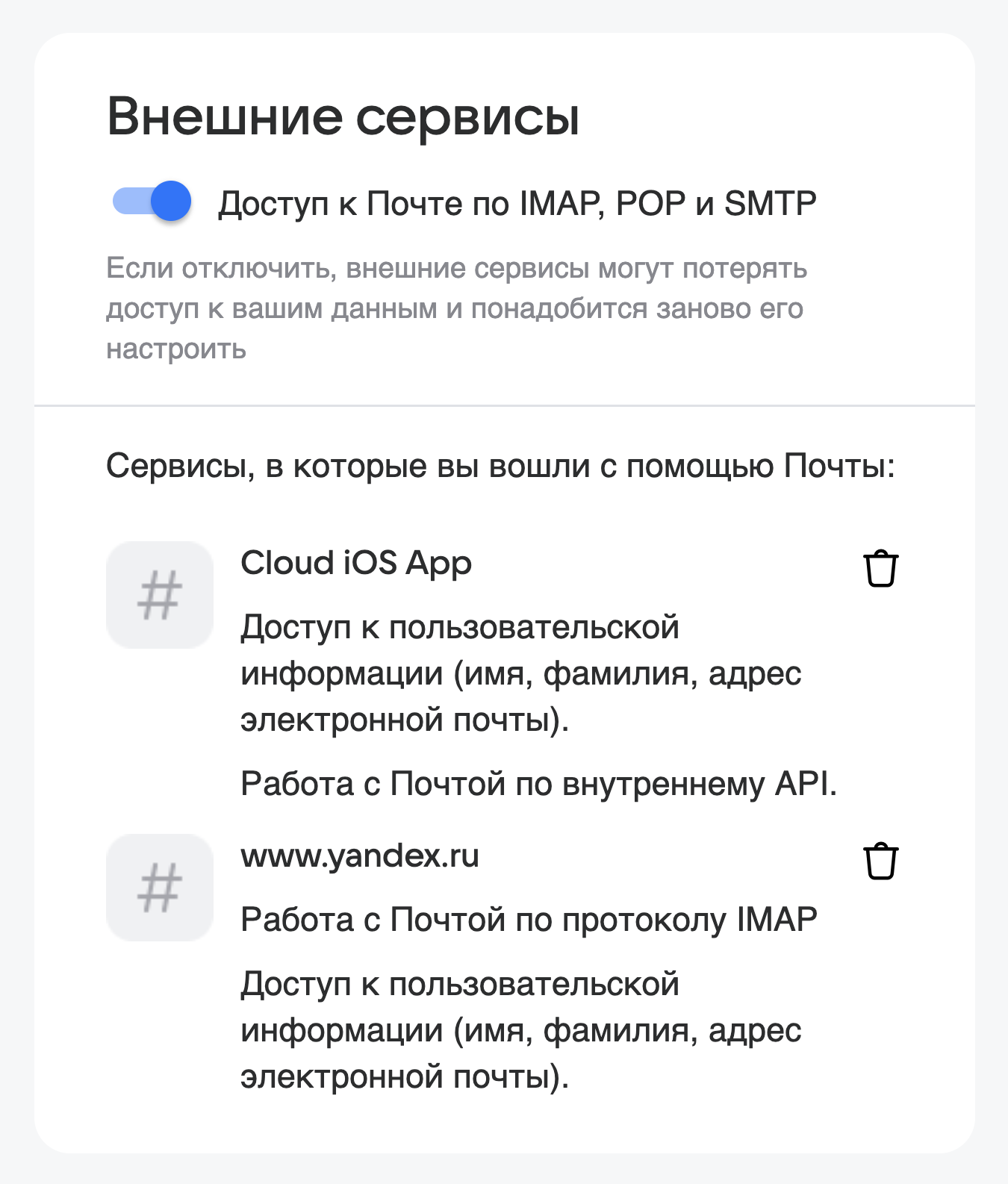Click the horizontal divider below the hint text
This screenshot has width=1008, height=1184.
pyautogui.click(x=504, y=406)
